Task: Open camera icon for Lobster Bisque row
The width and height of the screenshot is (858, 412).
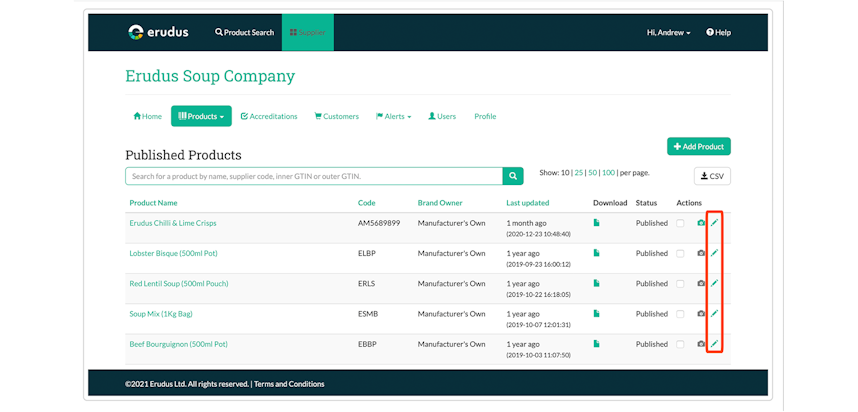Action: point(701,253)
